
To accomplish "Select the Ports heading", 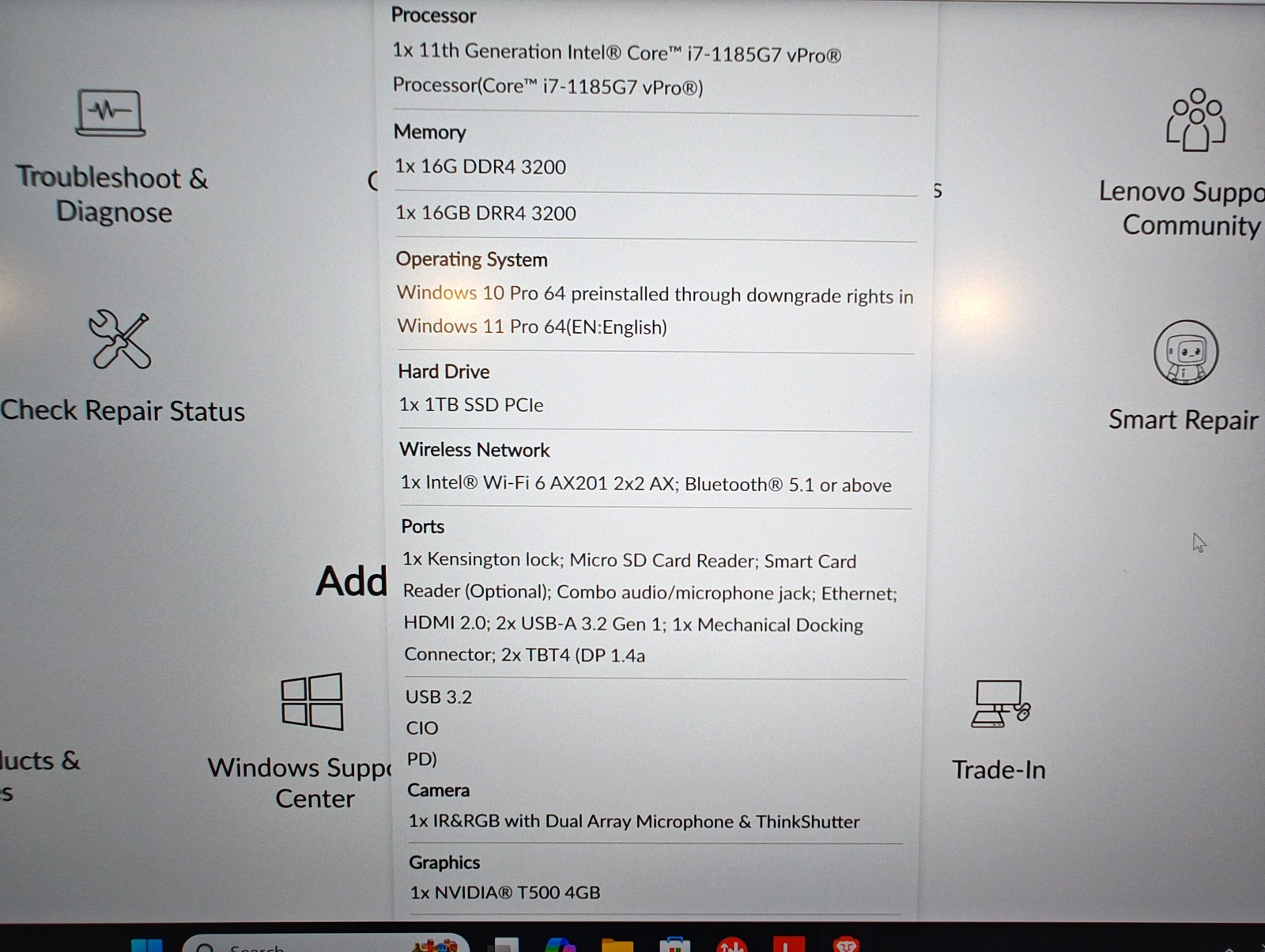I will 423,527.
